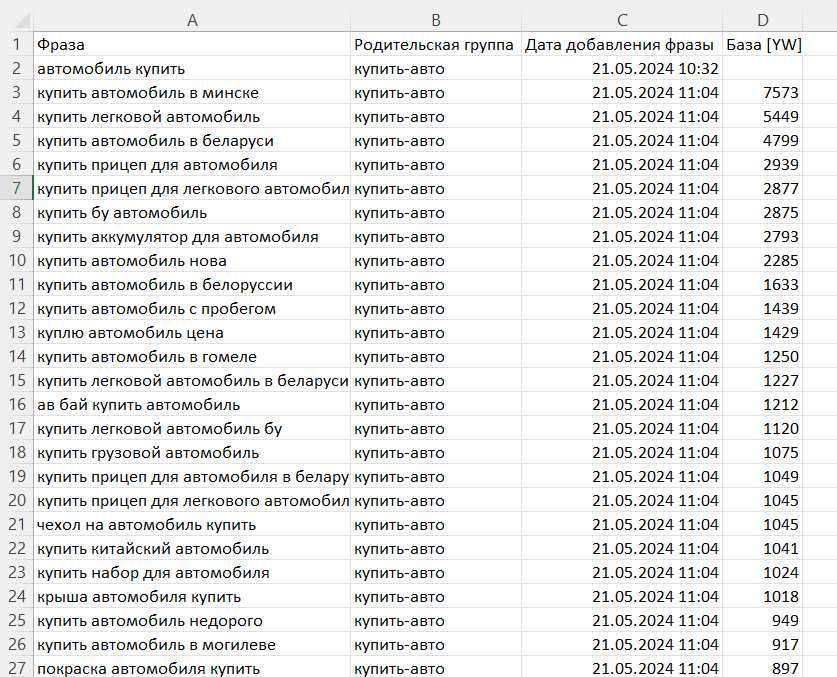Select cell 'купить автомобиль в минске'

pos(192,92)
